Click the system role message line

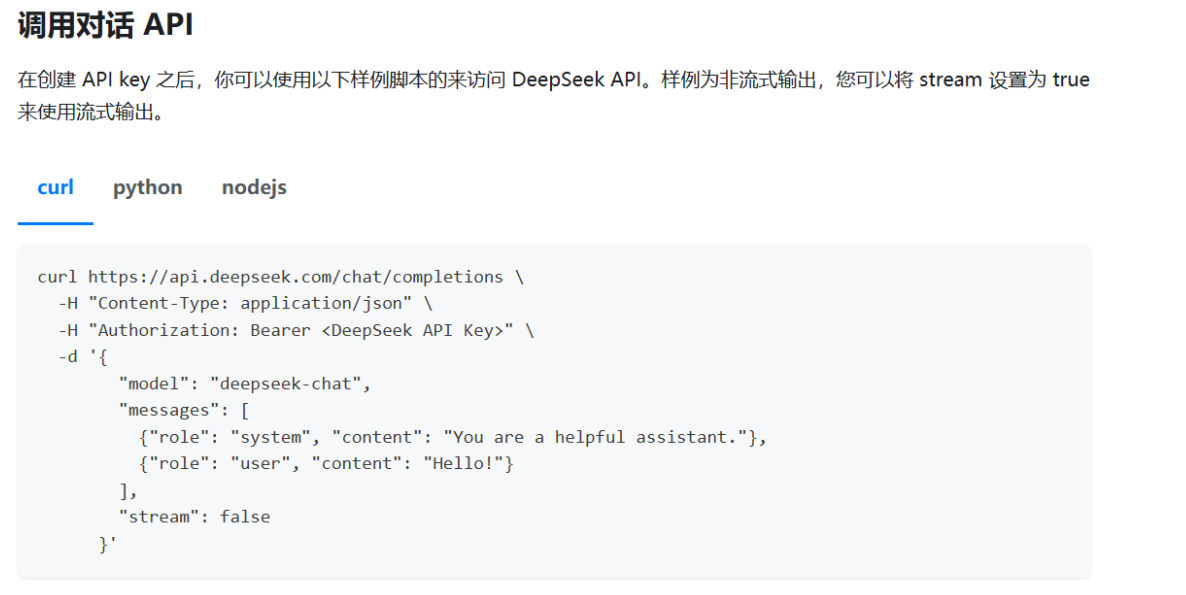(452, 437)
